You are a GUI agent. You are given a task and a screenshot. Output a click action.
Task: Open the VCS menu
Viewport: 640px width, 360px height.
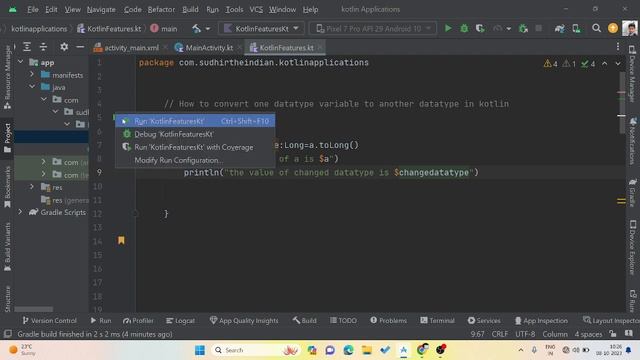(256, 9)
